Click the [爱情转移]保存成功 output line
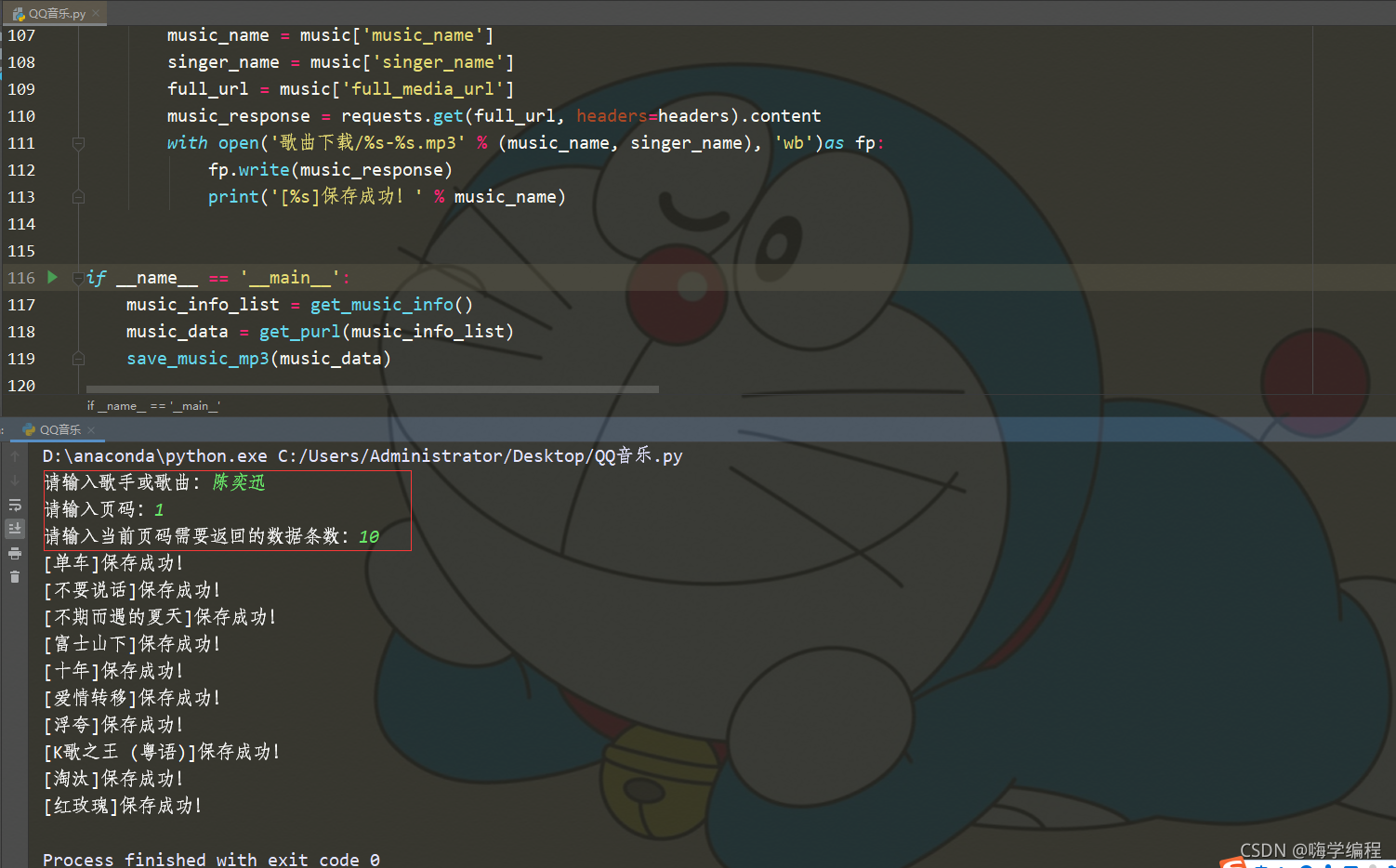 [x=132, y=698]
